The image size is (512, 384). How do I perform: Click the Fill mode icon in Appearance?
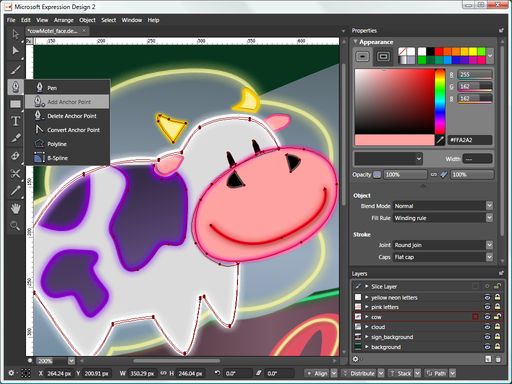[363, 56]
